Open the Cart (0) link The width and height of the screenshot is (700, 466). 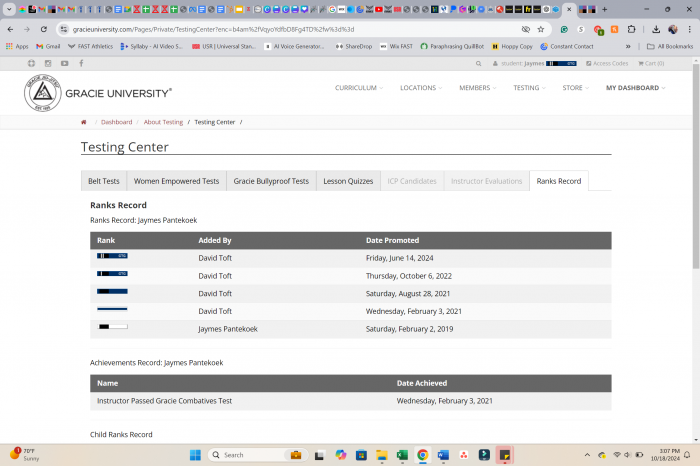651,63
